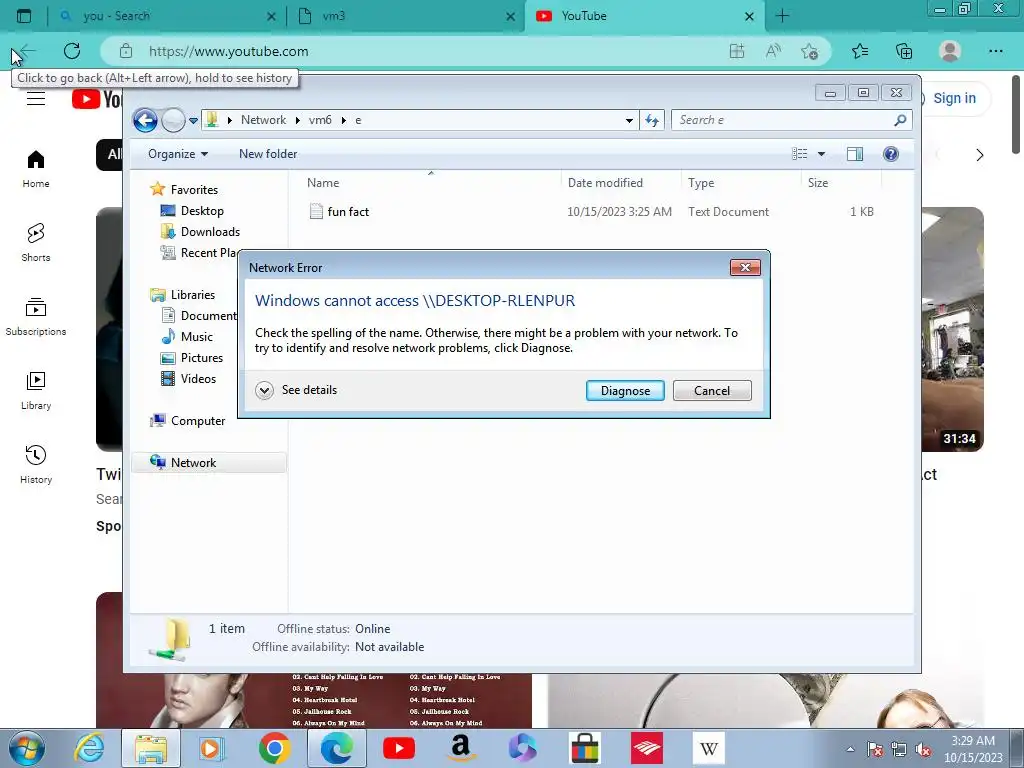Launch Google Chrome from taskbar
This screenshot has height=768, width=1024.
coord(274,748)
